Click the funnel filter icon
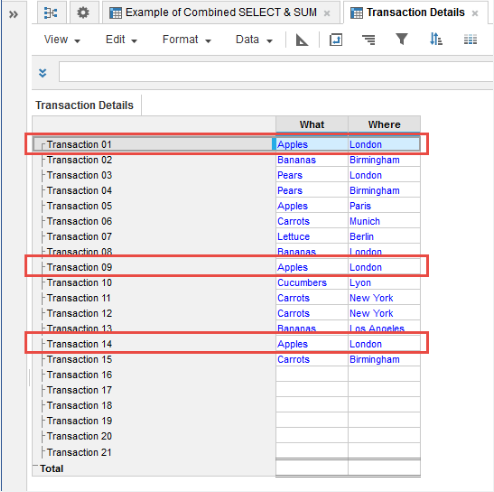The image size is (494, 492). point(402,39)
